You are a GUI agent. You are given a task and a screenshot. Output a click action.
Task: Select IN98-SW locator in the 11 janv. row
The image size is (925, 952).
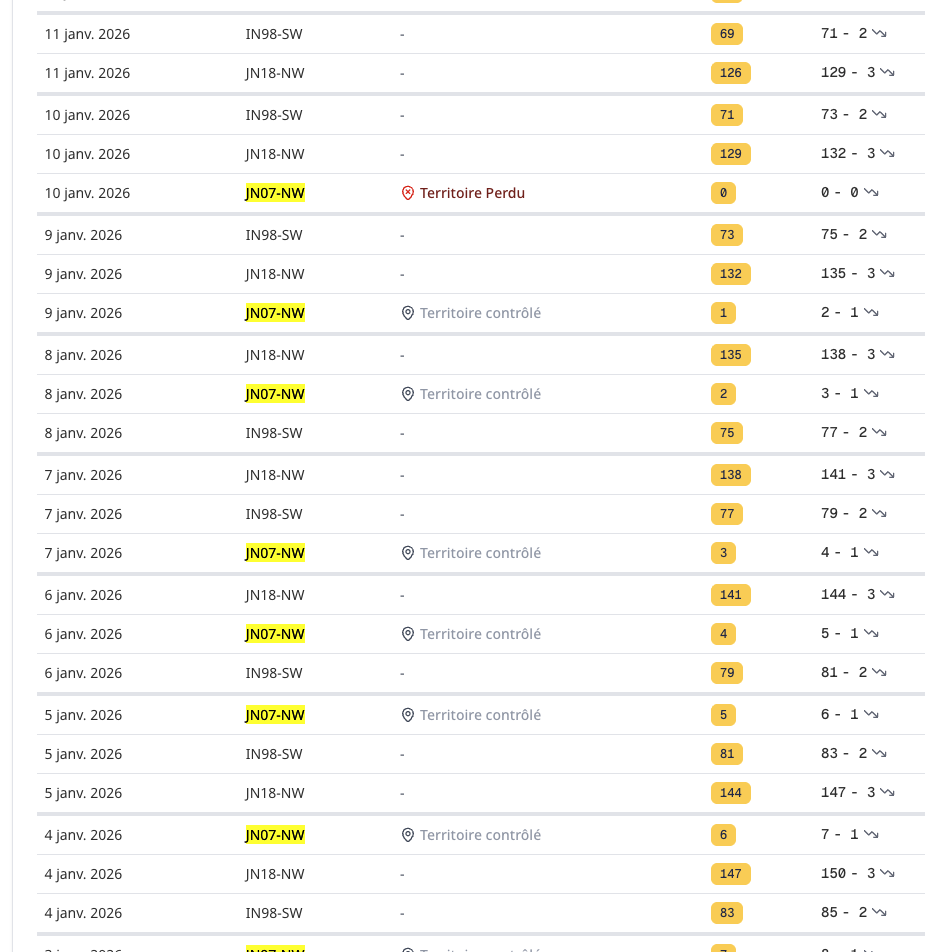click(274, 34)
